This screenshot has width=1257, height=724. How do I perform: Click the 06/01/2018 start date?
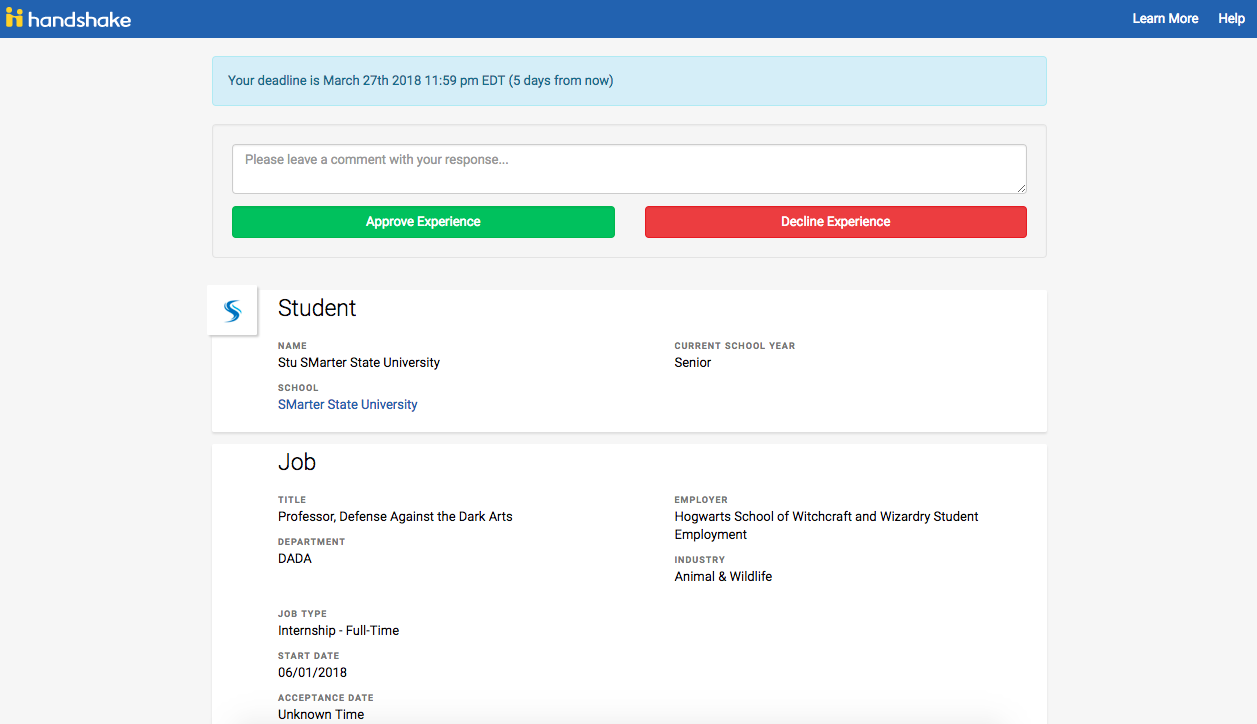coord(313,673)
